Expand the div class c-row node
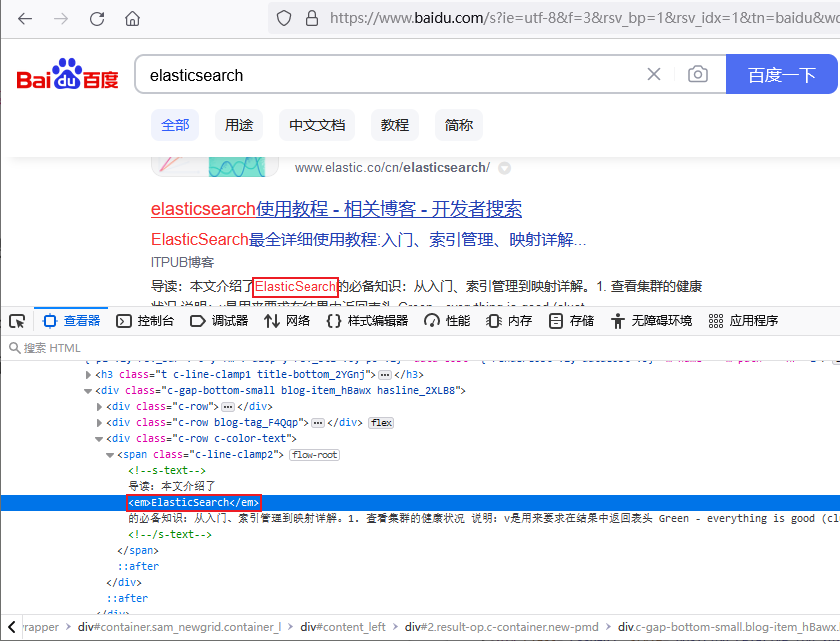 click(99, 407)
